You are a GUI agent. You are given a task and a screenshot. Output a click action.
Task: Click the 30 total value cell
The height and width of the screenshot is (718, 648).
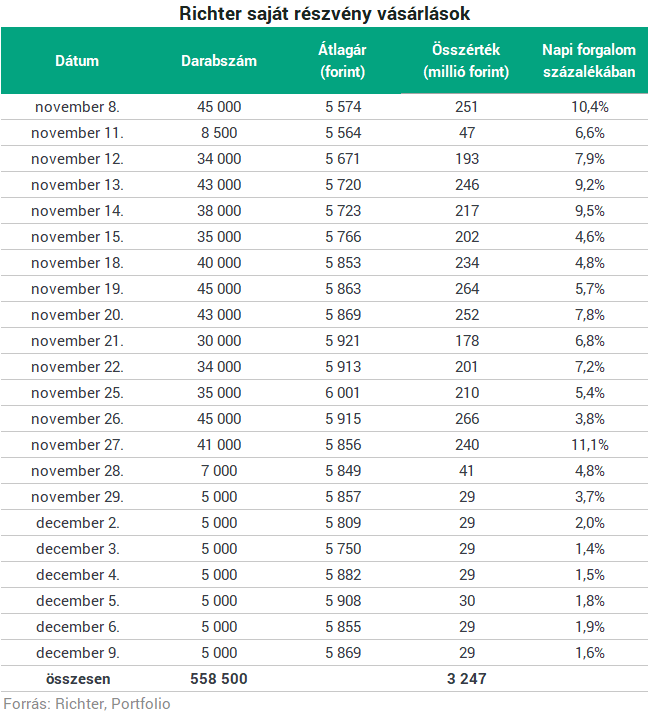pos(467,601)
